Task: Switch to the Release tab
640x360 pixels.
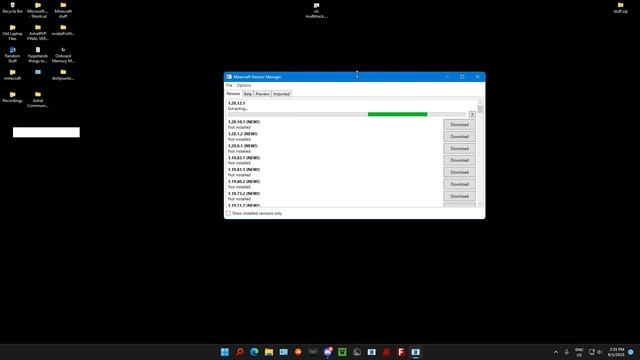Action: (x=233, y=93)
